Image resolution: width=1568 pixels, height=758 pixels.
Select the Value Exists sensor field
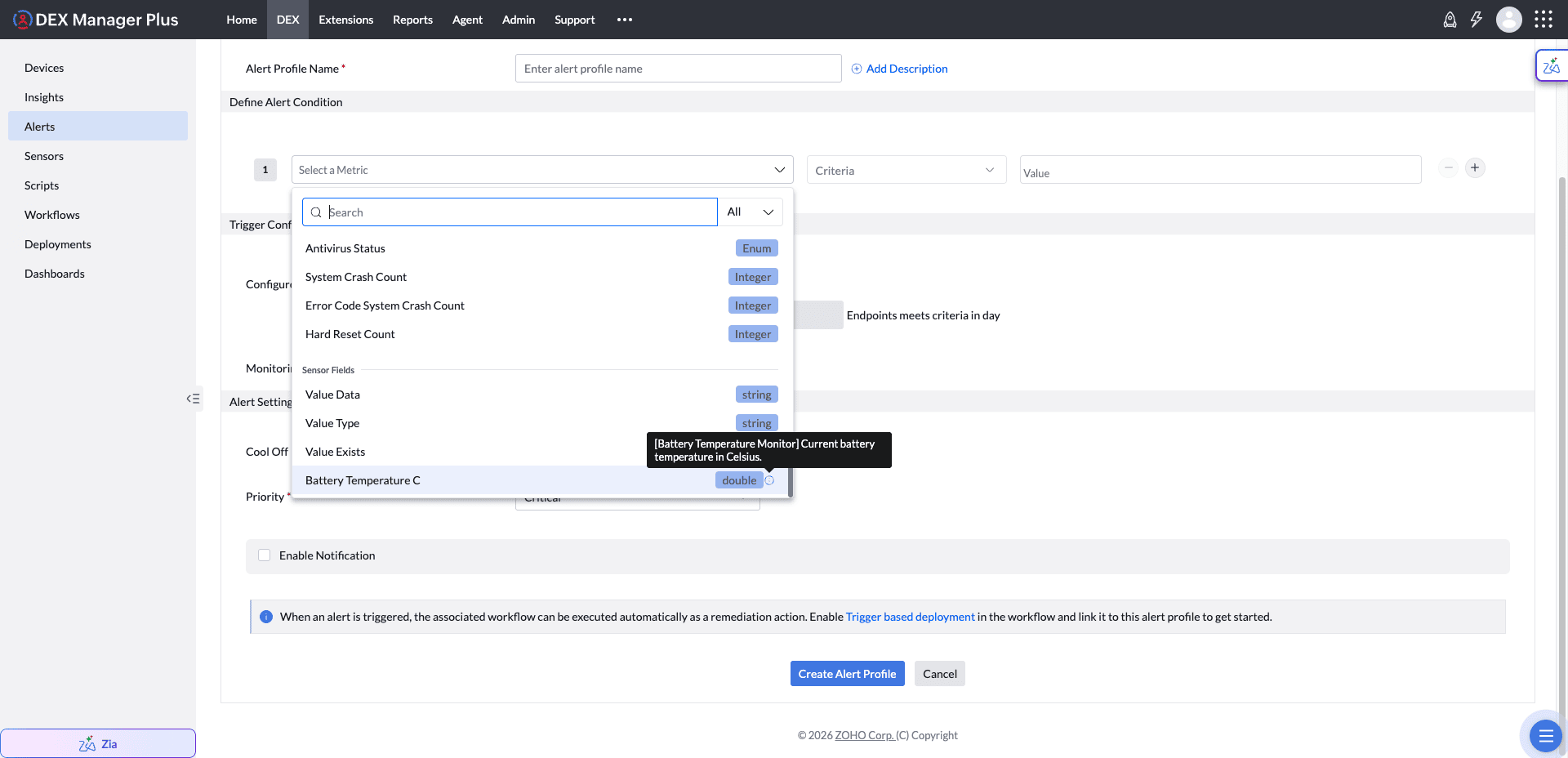(x=540, y=452)
